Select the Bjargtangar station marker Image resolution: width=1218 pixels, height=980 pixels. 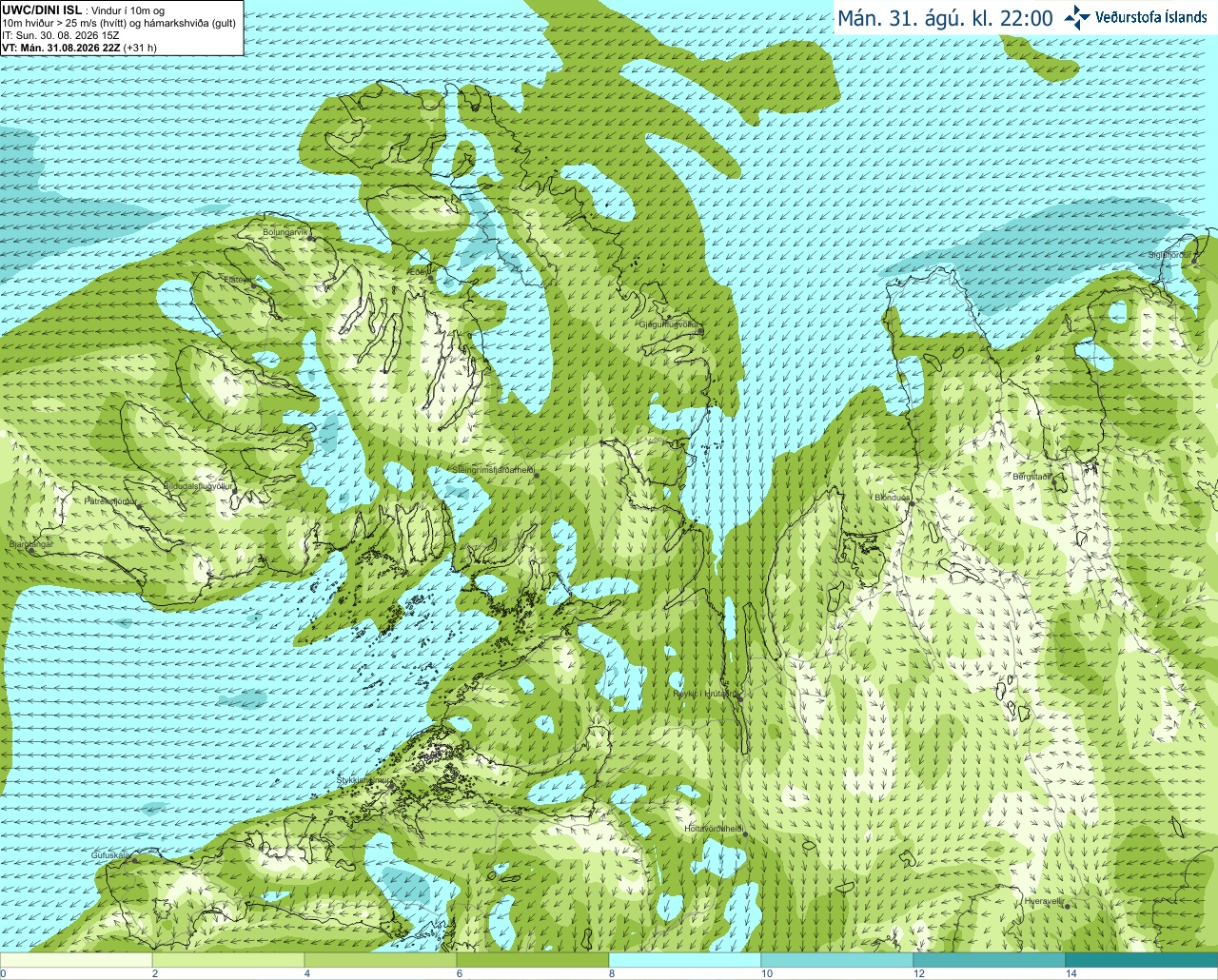[x=31, y=550]
